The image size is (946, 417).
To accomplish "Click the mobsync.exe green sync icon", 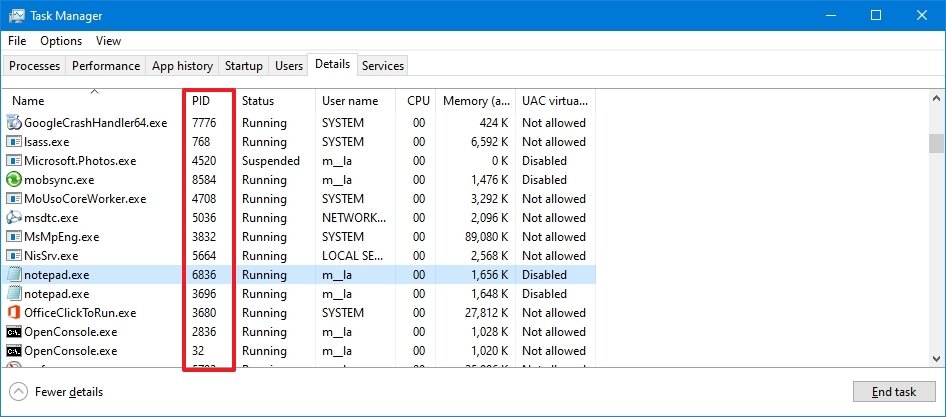I will pyautogui.click(x=14, y=180).
